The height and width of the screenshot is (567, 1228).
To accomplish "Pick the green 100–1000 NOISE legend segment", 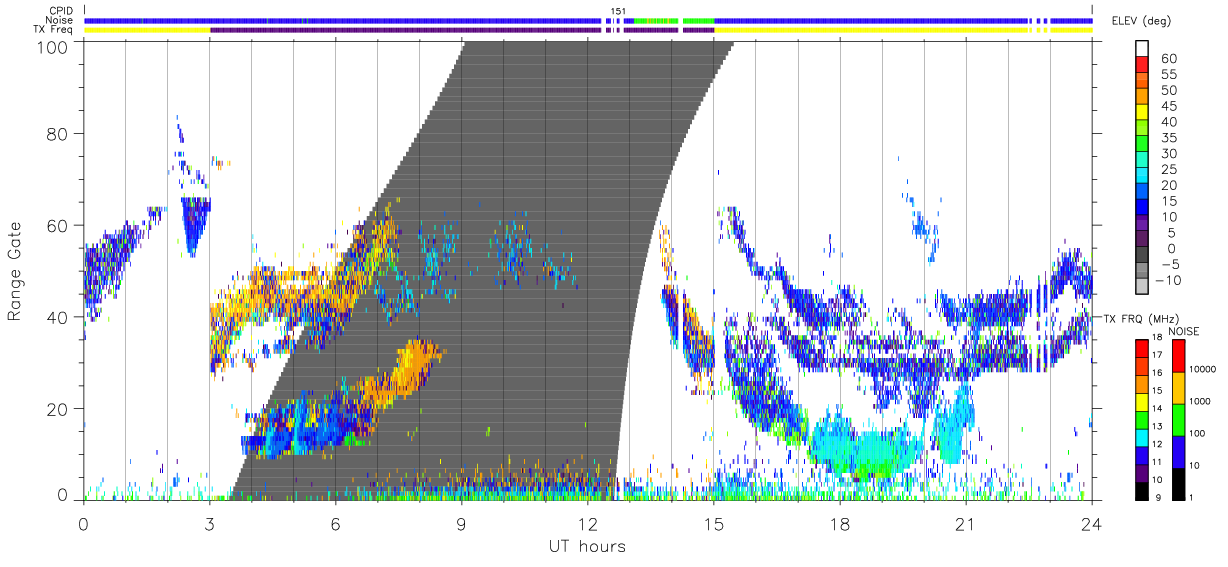I will pos(1178,419).
